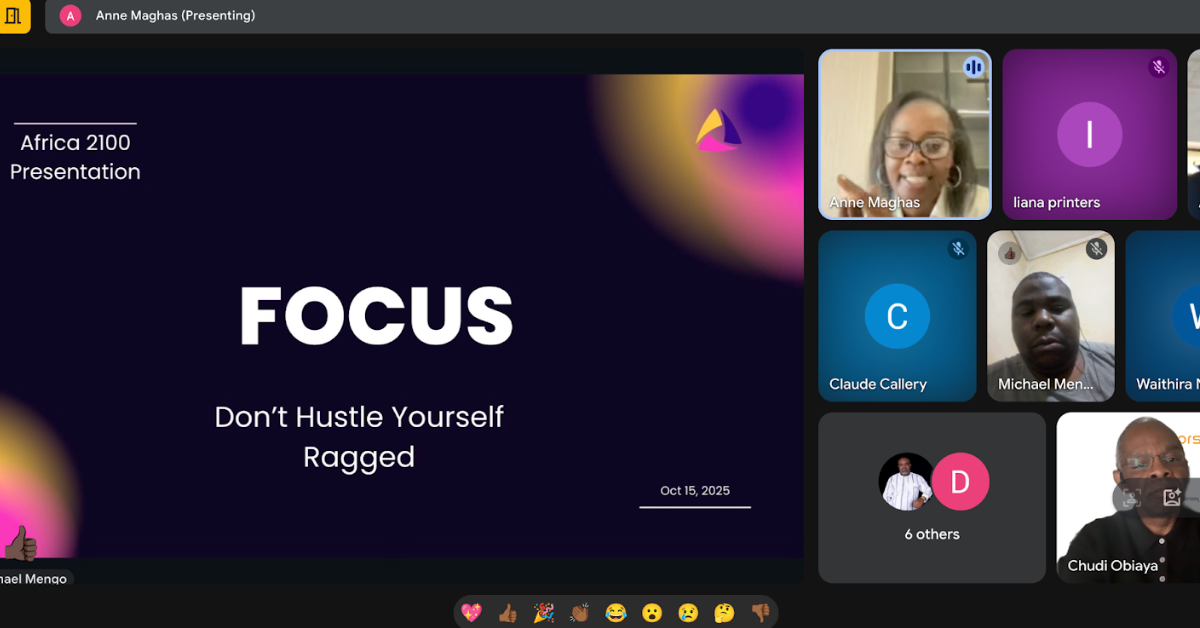Screen dimensions: 1200x628
Task: React with the thumbs up emoji in reaction bar
Action: (508, 612)
